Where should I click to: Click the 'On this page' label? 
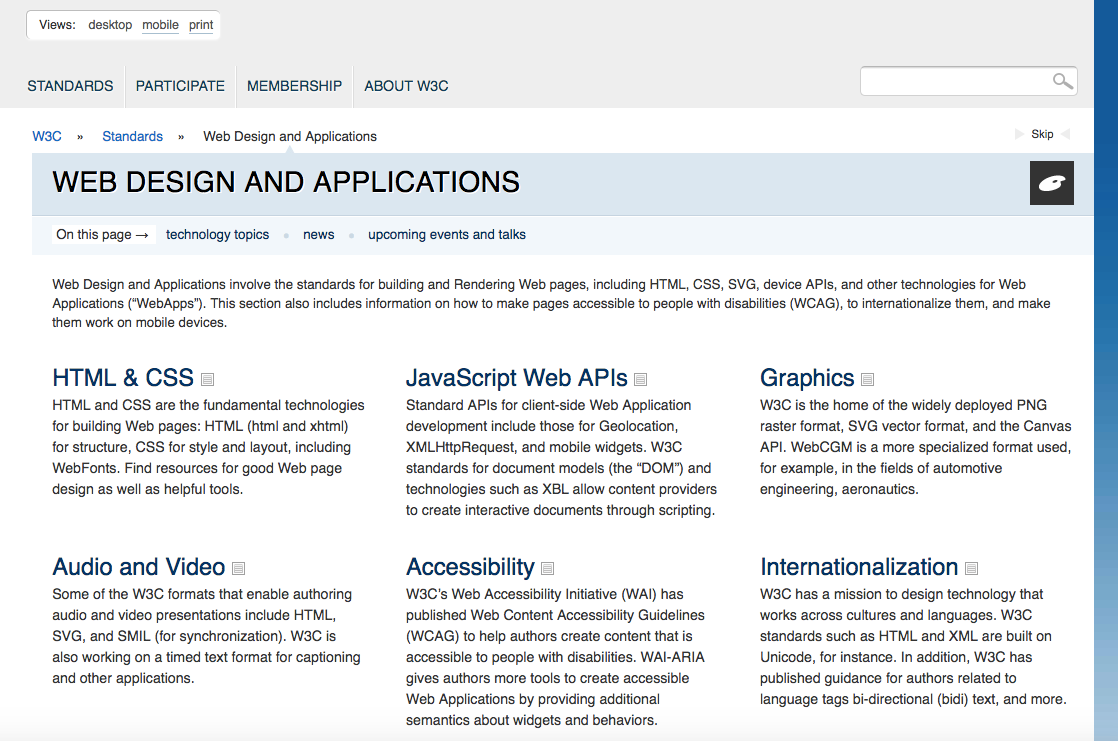coord(103,235)
